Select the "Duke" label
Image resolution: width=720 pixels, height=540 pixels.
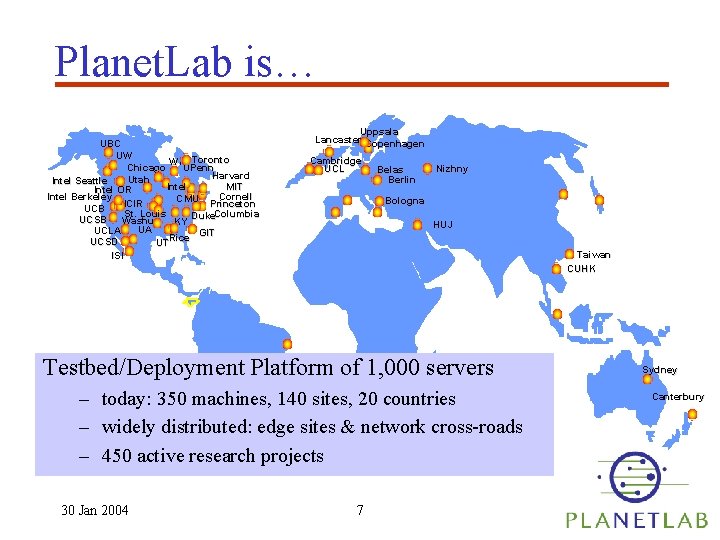coord(203,216)
